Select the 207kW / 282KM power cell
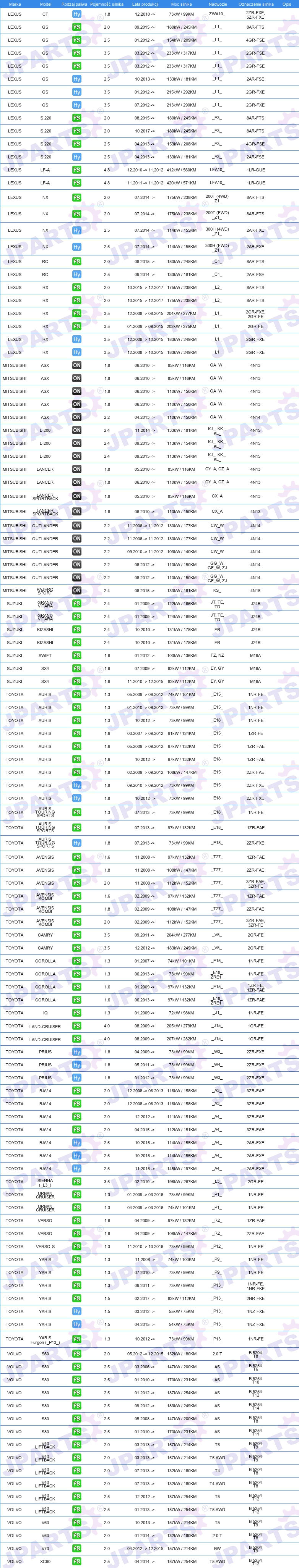Viewport: 299px width, 1568px height. [181, 1039]
